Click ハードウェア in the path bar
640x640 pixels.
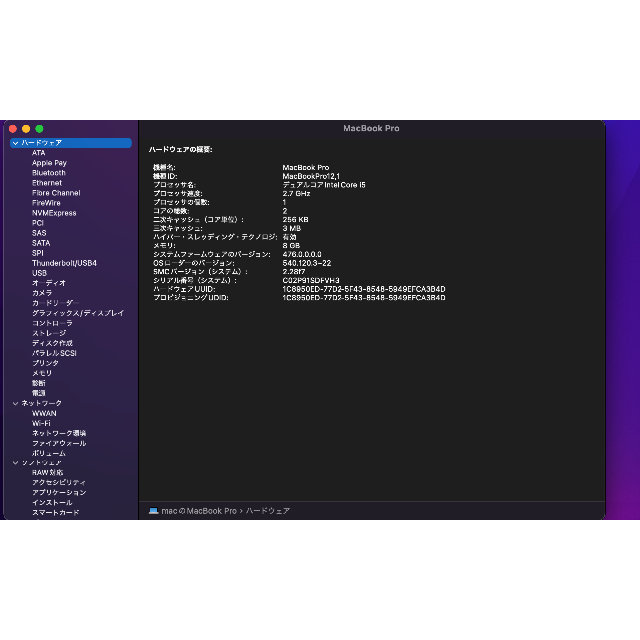tap(268, 511)
